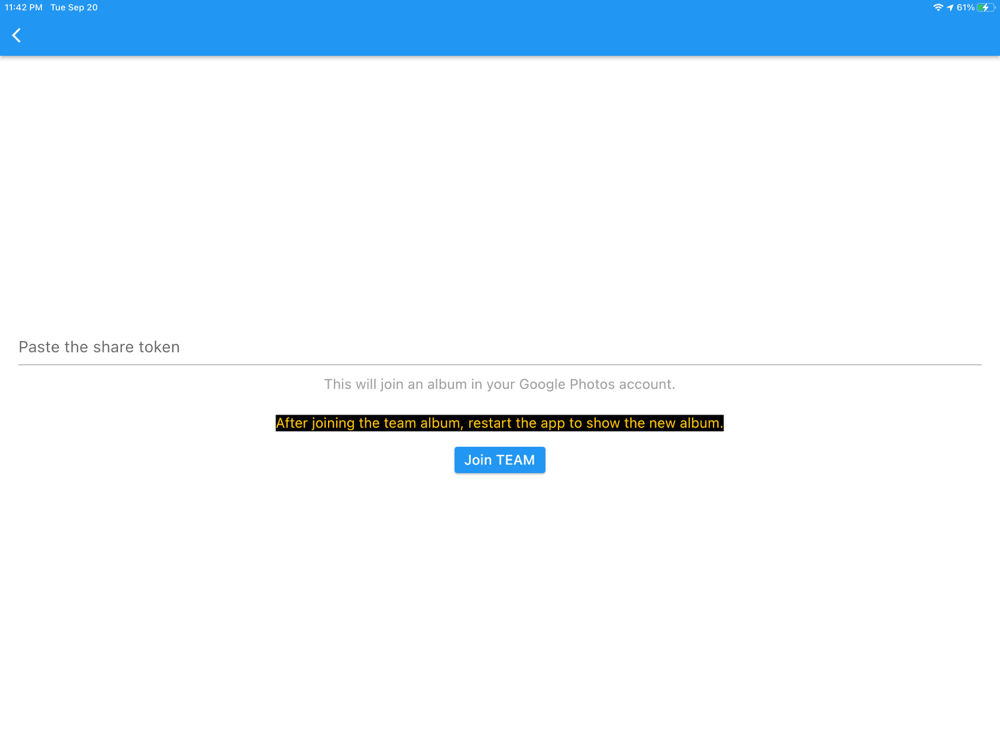Tap the back arrow in the header
1000x750 pixels.
coord(17,36)
